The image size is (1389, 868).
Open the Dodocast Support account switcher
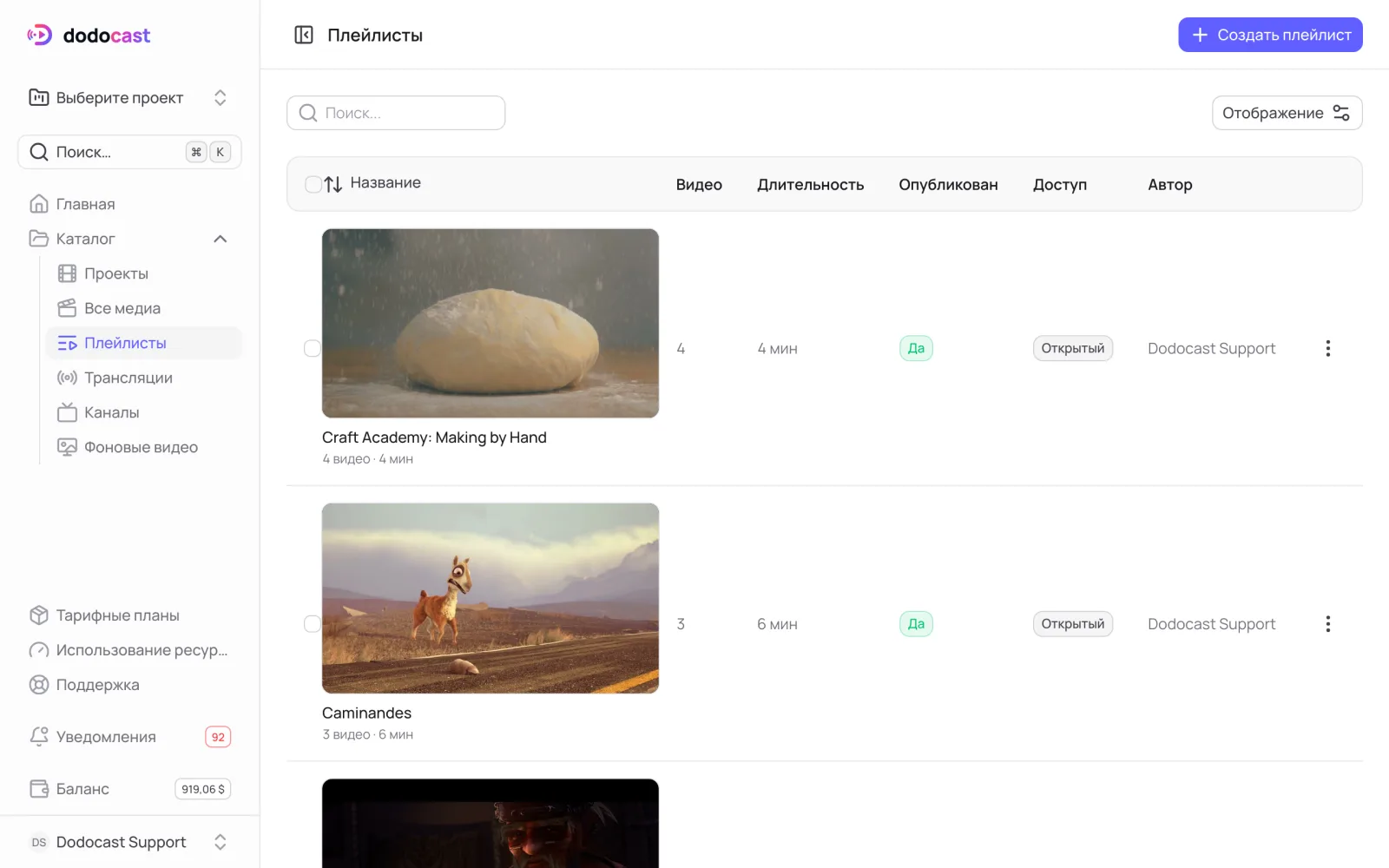pos(129,842)
